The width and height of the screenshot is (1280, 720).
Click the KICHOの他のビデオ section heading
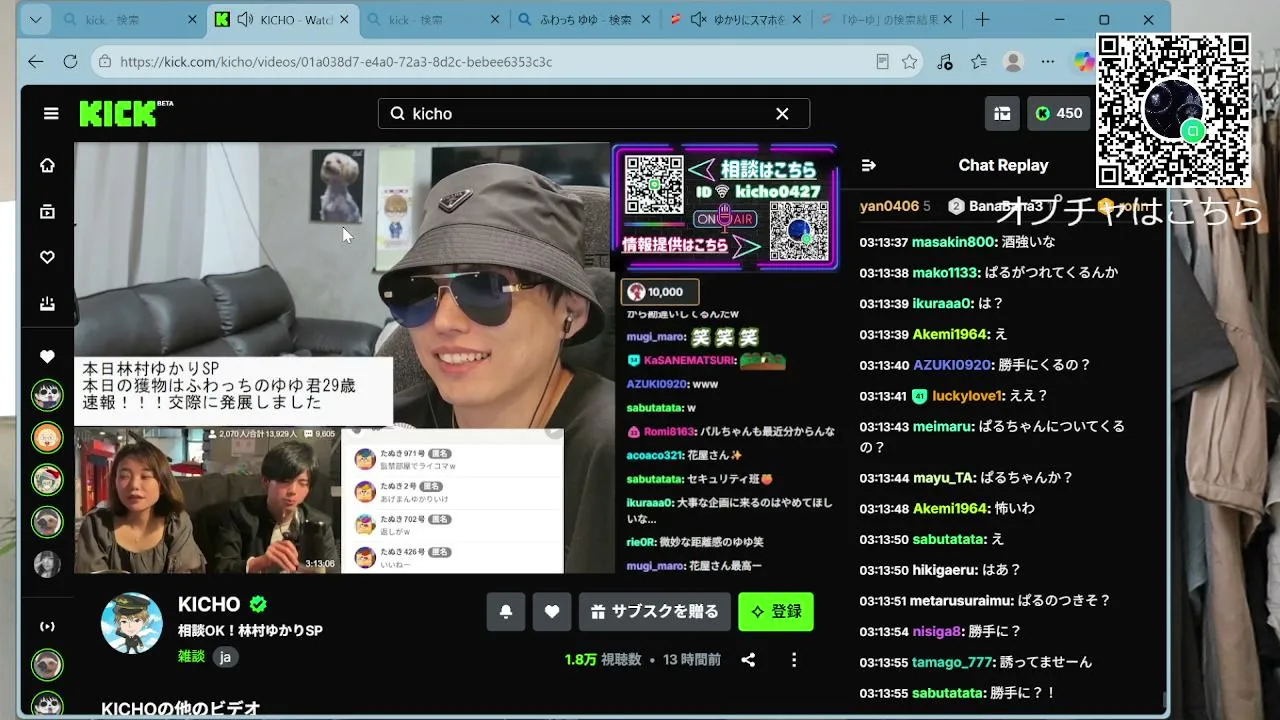click(181, 708)
